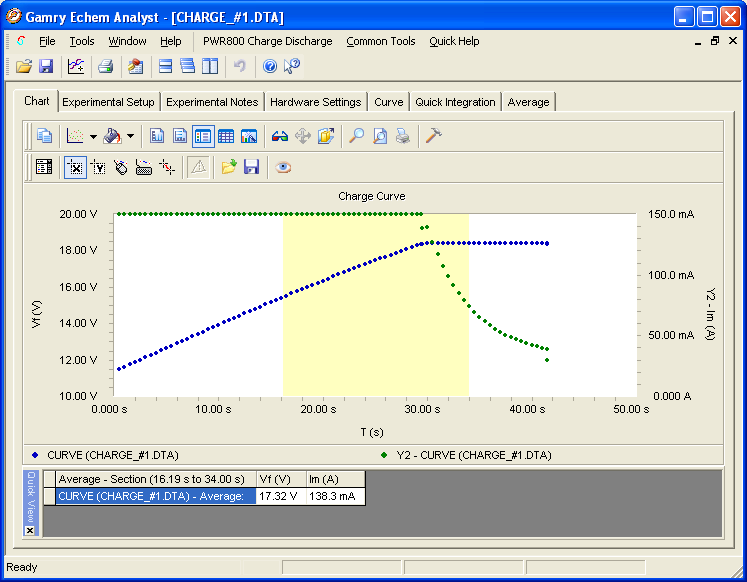Select the Chart tab
This screenshot has height=582, width=747.
[37, 101]
